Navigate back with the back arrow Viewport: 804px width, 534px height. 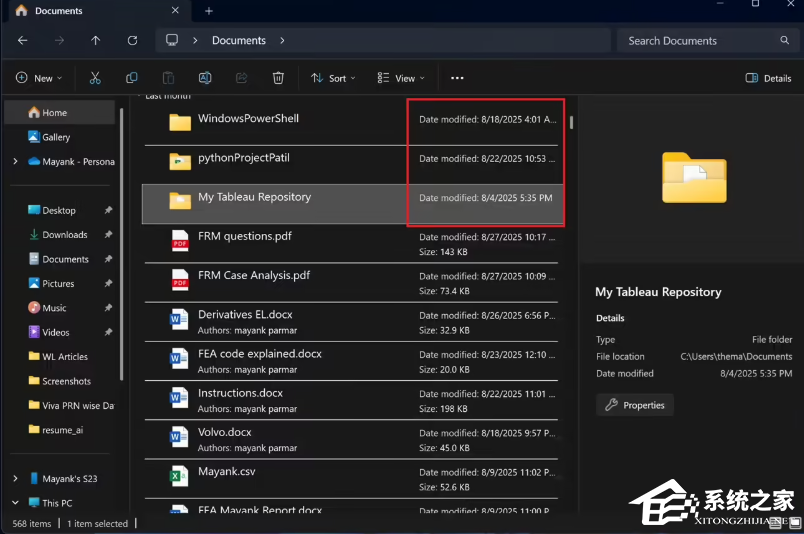click(x=23, y=41)
